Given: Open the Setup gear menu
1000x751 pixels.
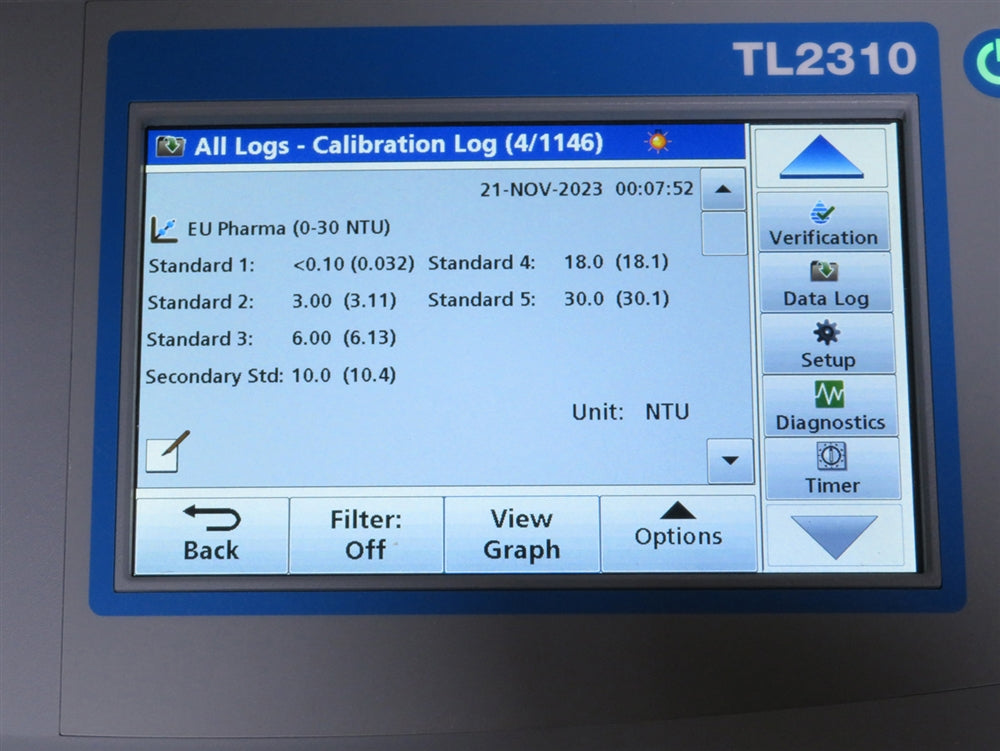Looking at the screenshot, I should click(827, 344).
